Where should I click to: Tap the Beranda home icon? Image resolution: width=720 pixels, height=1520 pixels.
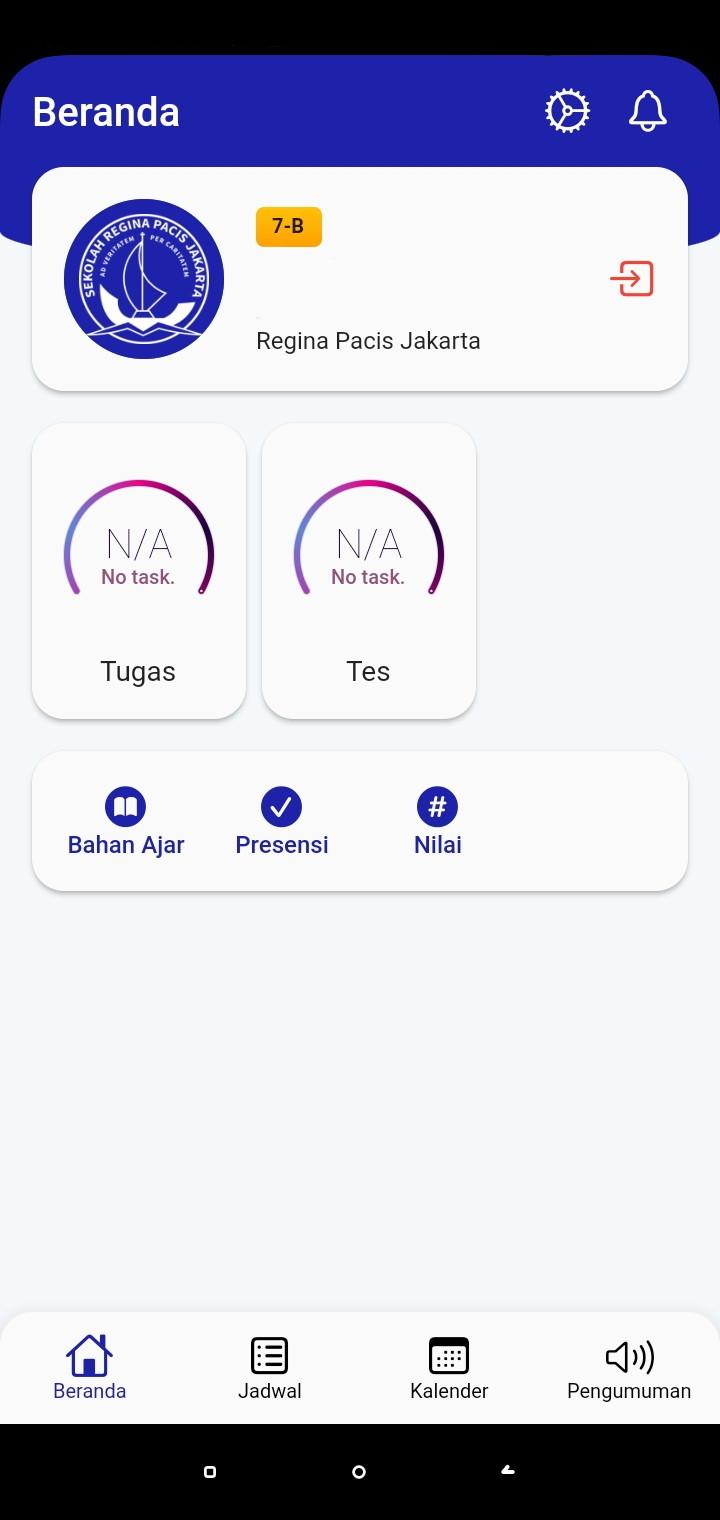tap(89, 1355)
